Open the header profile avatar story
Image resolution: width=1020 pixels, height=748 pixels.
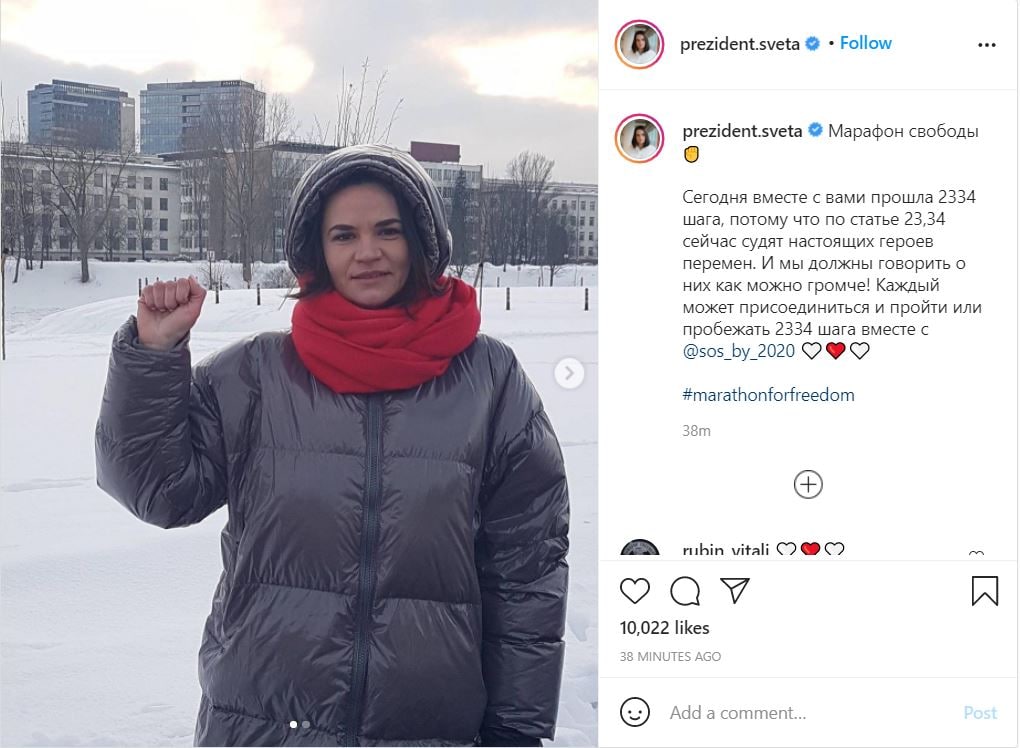click(639, 44)
